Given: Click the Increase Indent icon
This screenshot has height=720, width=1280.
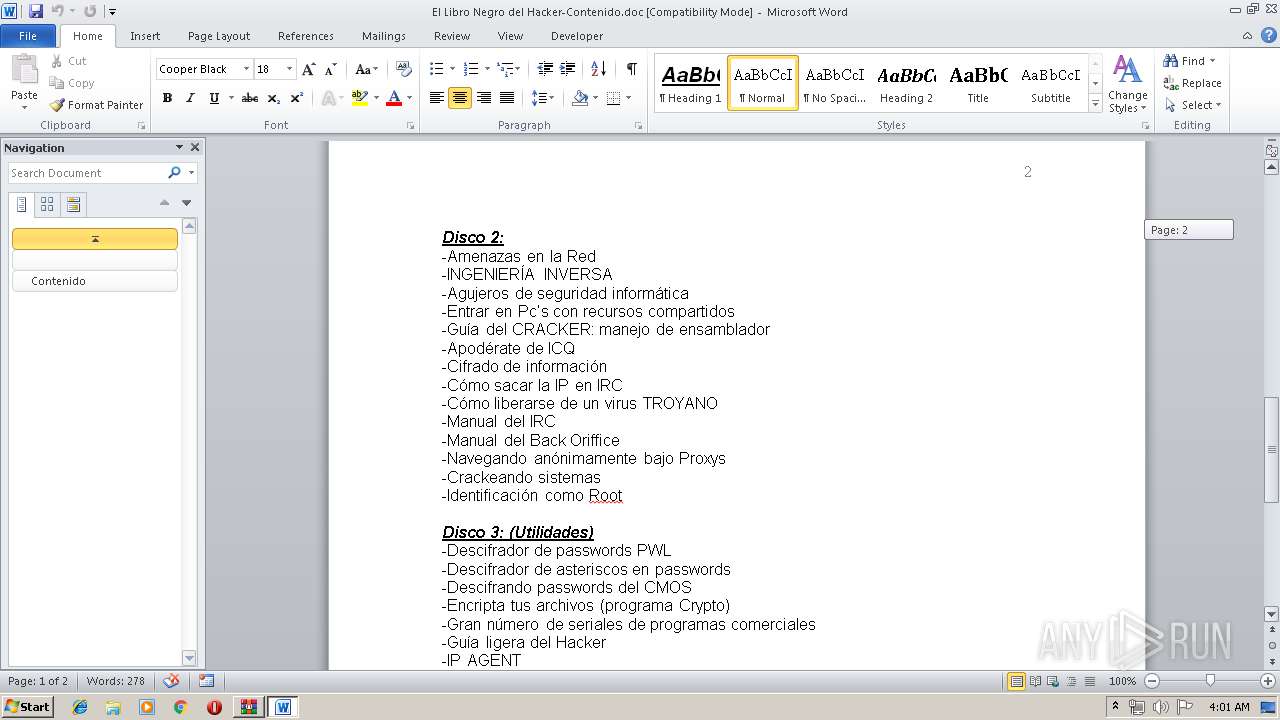Looking at the screenshot, I should coord(568,69).
